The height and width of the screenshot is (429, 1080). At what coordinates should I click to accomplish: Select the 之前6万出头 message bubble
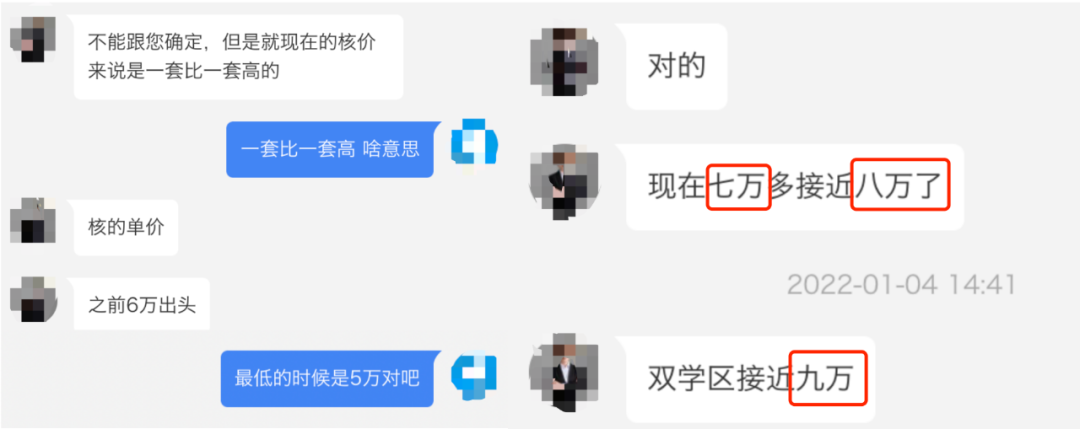point(143,305)
